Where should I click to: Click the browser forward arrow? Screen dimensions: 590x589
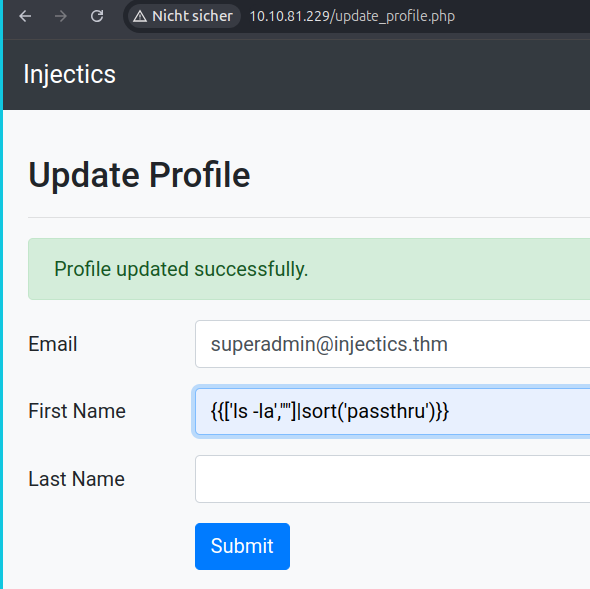tap(61, 16)
